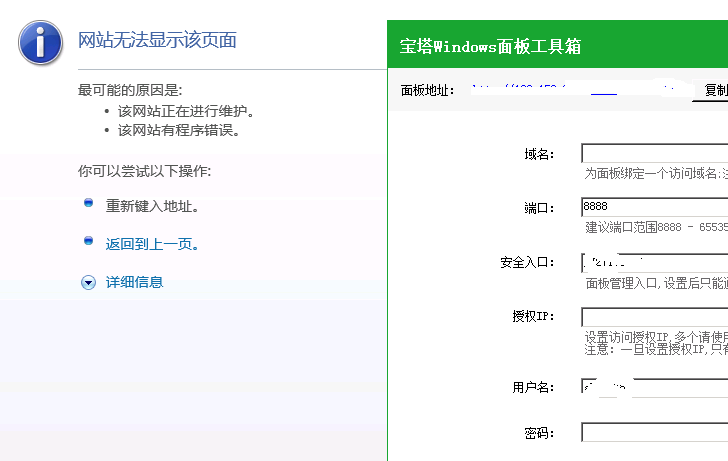Click the 为面板绑定一个访问域名 hint
Screen dimensions: 728x461
pyautogui.click(x=656, y=174)
